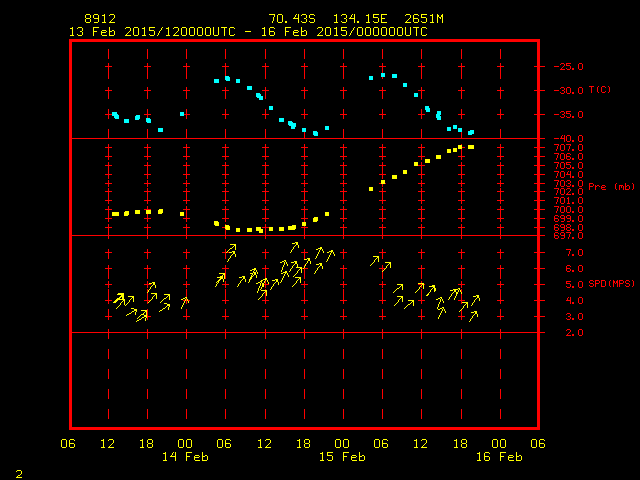Click the 697.0 pressure tick value

(x=568, y=236)
